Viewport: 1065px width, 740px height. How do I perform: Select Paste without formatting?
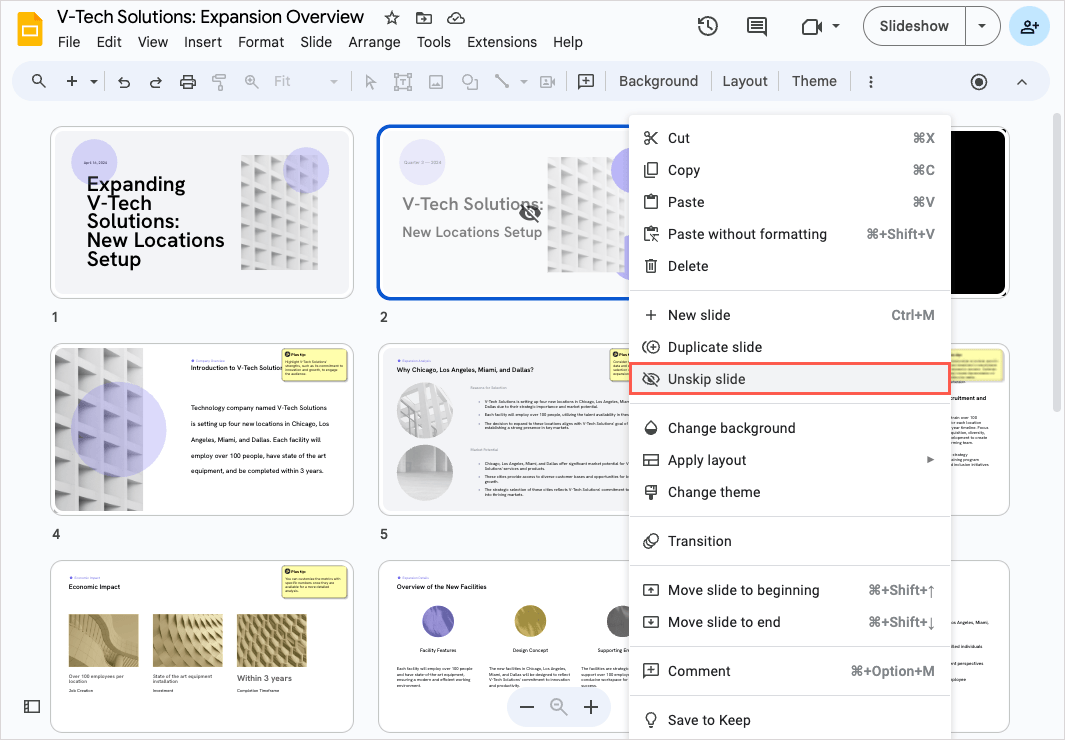click(789, 234)
